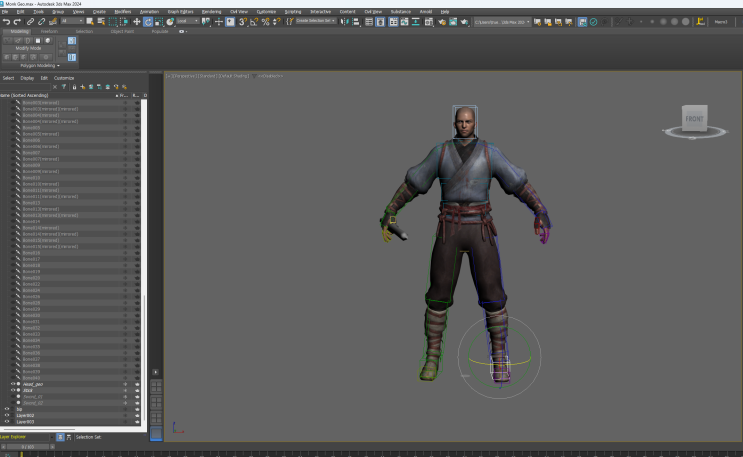The height and width of the screenshot is (457, 743).
Task: Open Scene Explorer Display menu
Action: pyautogui.click(x=27, y=78)
